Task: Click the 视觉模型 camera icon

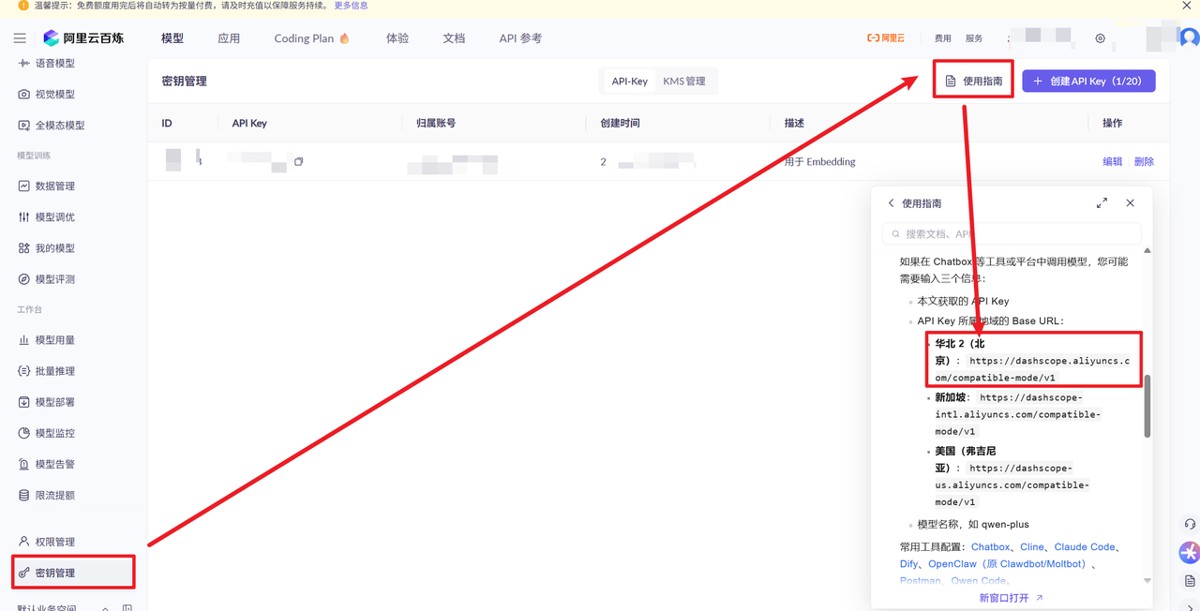Action: coord(24,94)
